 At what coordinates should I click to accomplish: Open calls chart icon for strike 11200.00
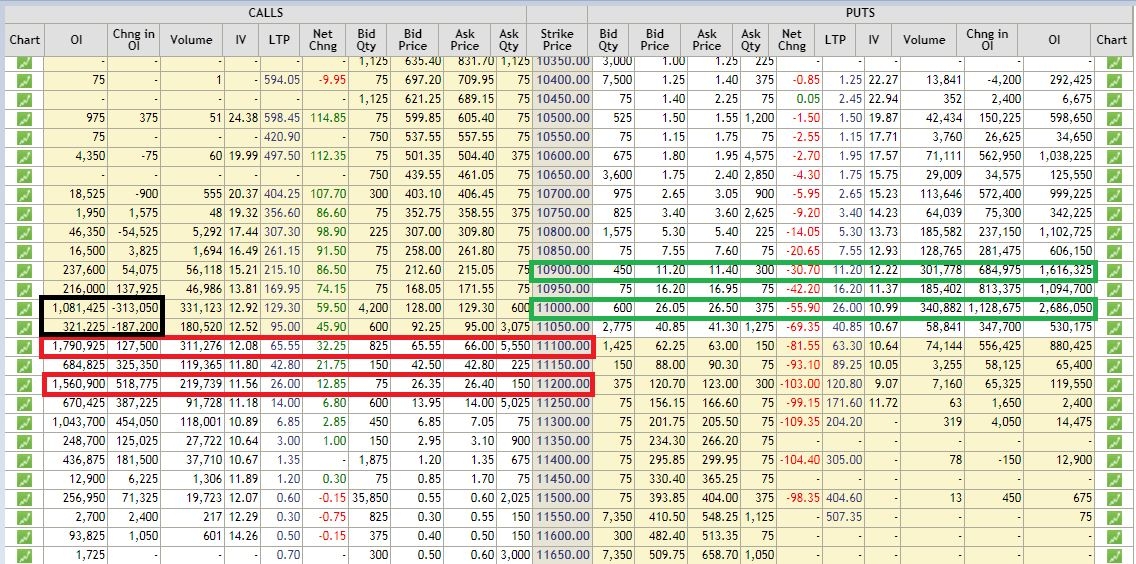[x=25, y=384]
